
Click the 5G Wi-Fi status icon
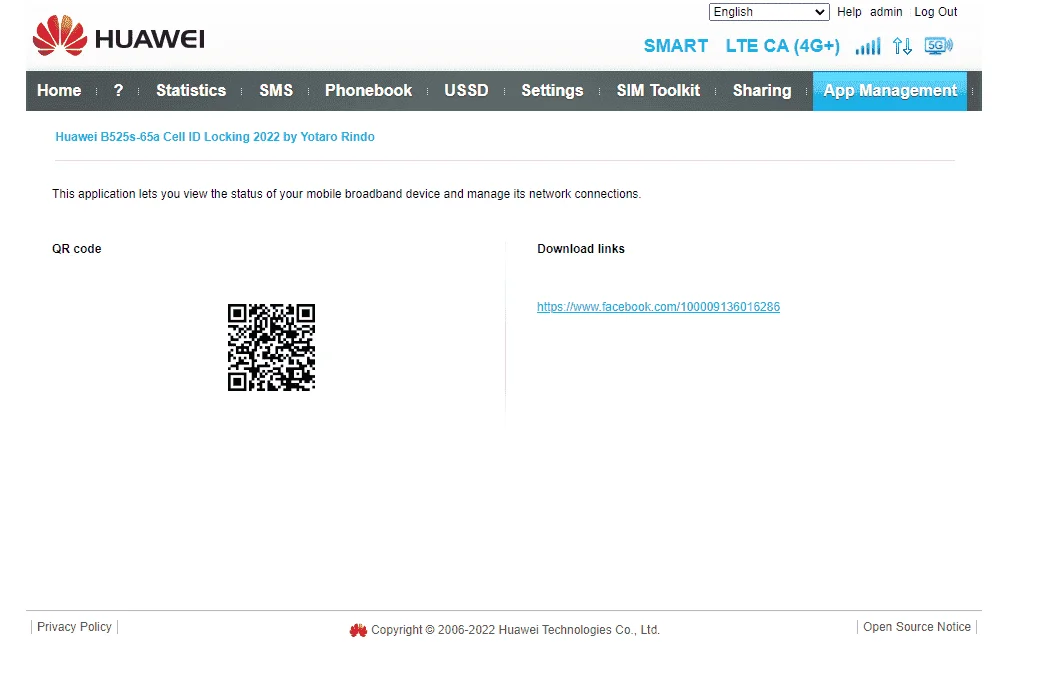(938, 45)
